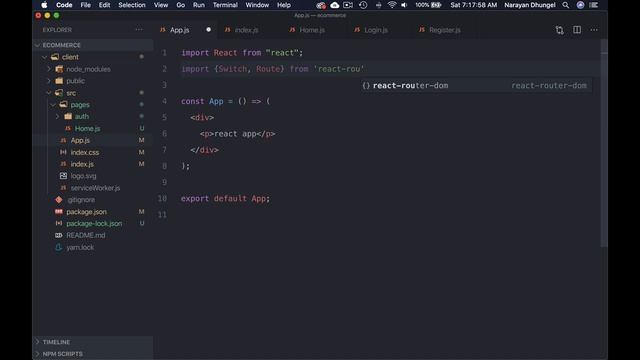Open the volume control in menu bar
This screenshot has width=640, height=360.
coord(404,5)
